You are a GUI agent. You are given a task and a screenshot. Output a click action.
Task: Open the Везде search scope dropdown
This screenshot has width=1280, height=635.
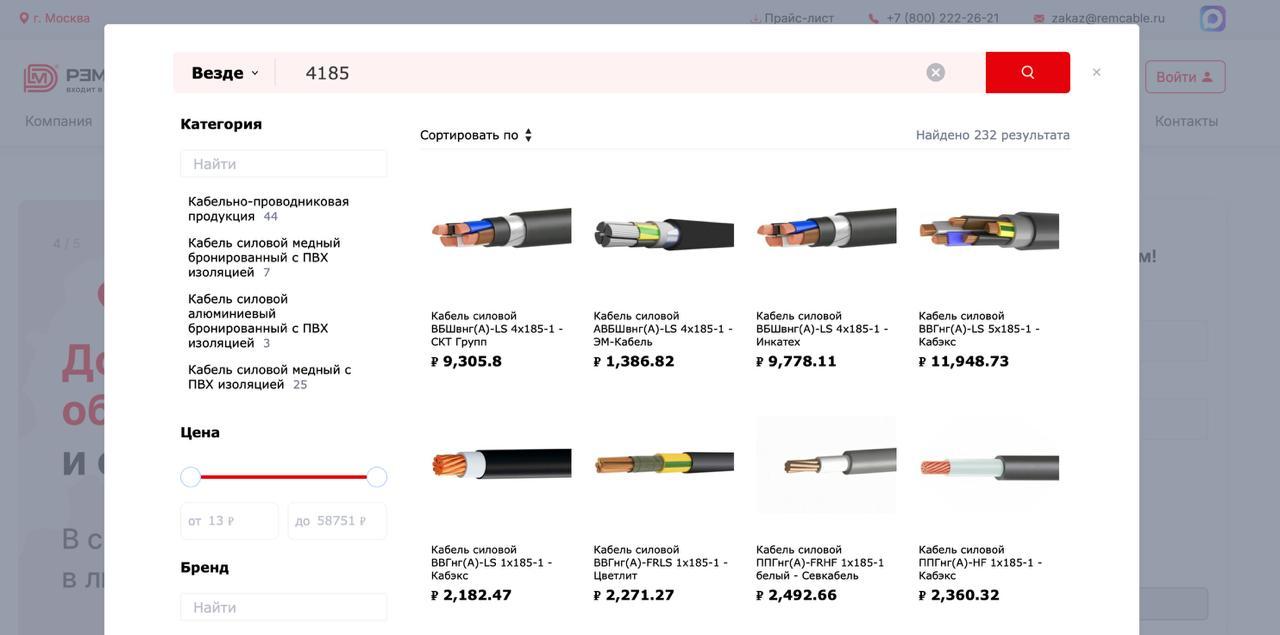click(225, 73)
